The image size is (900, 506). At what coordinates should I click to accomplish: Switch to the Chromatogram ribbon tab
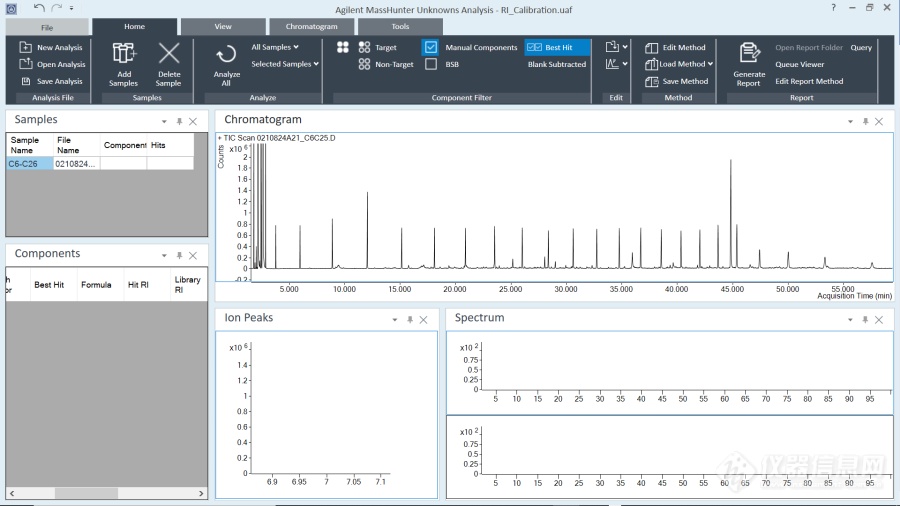[312, 26]
